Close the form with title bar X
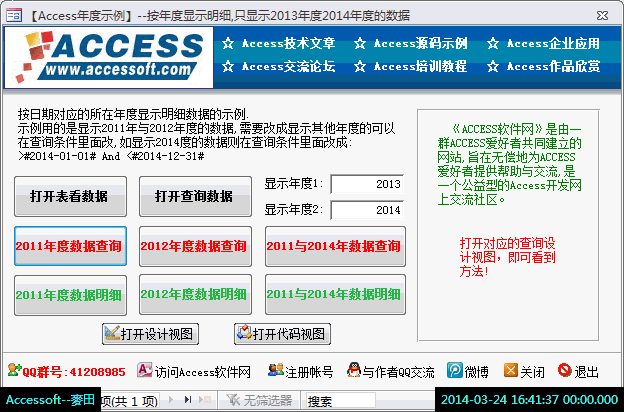Image resolution: width=624 pixels, height=412 pixels. coord(603,16)
